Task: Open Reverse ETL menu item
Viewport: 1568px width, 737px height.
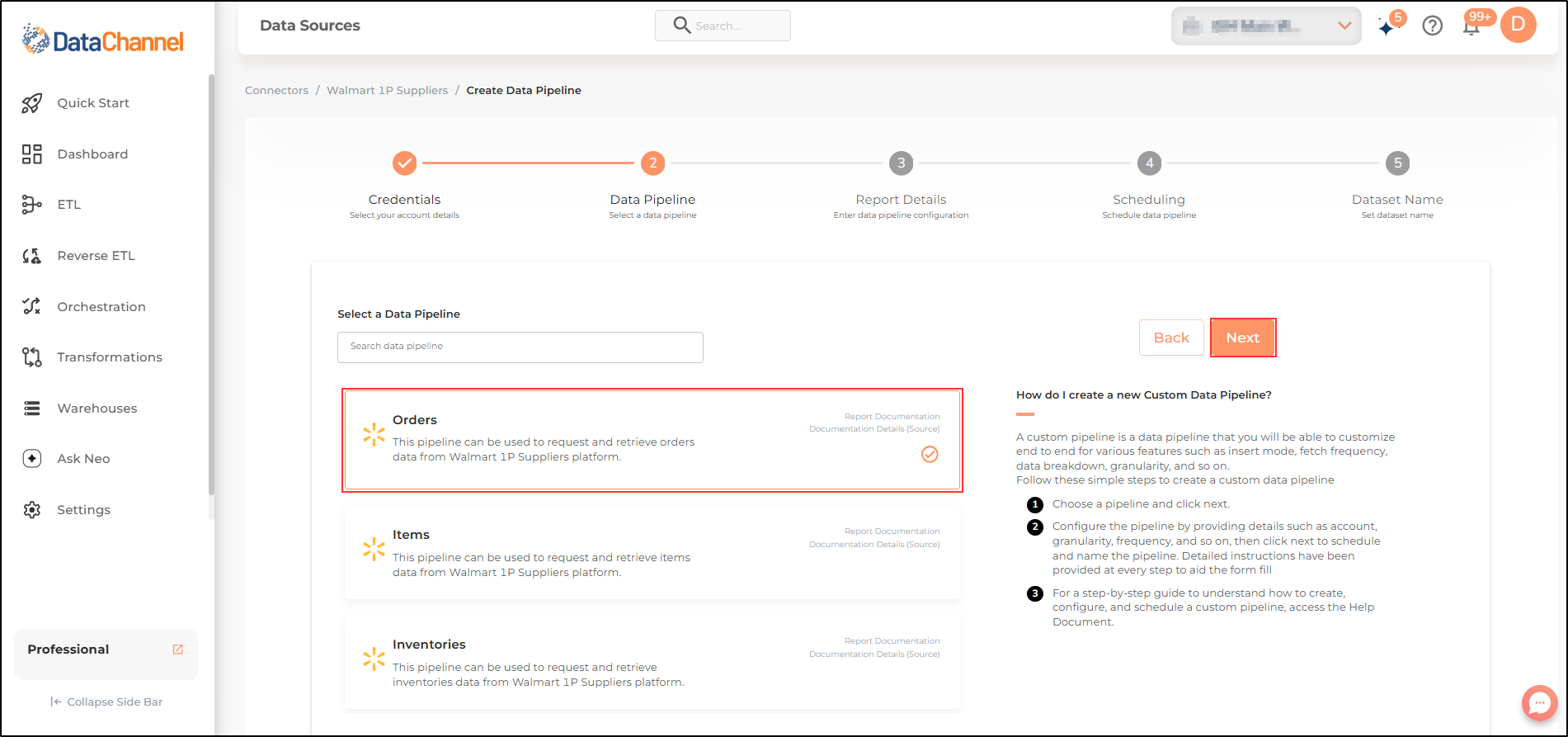Action: pyautogui.click(x=96, y=256)
